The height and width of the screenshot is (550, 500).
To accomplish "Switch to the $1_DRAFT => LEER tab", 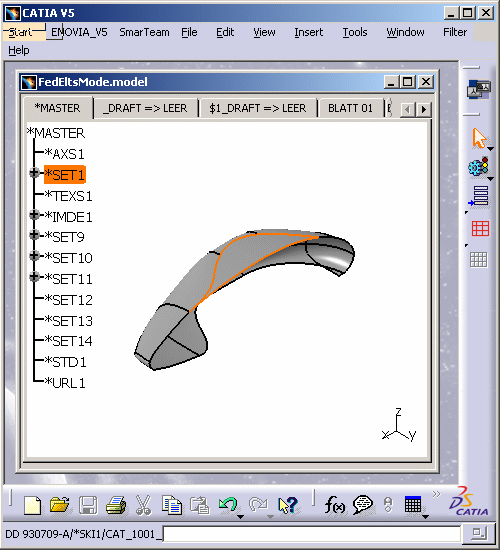I will click(258, 108).
